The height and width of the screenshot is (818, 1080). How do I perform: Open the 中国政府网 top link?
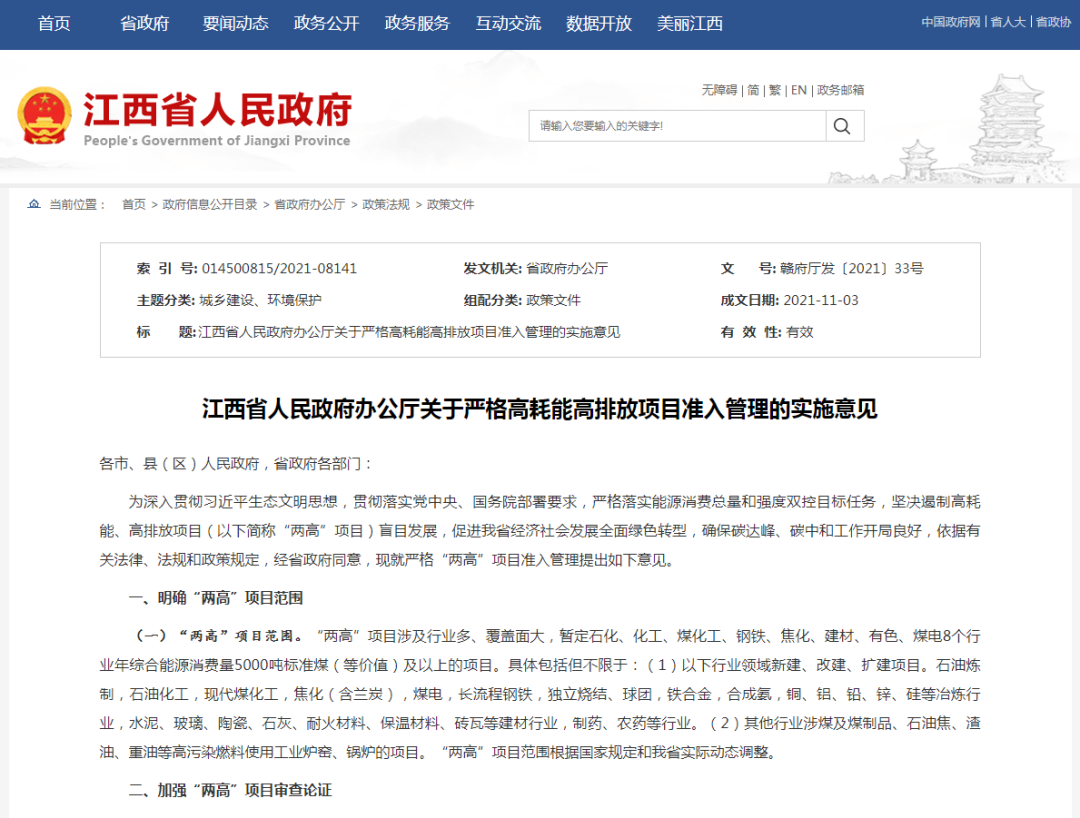click(x=951, y=22)
